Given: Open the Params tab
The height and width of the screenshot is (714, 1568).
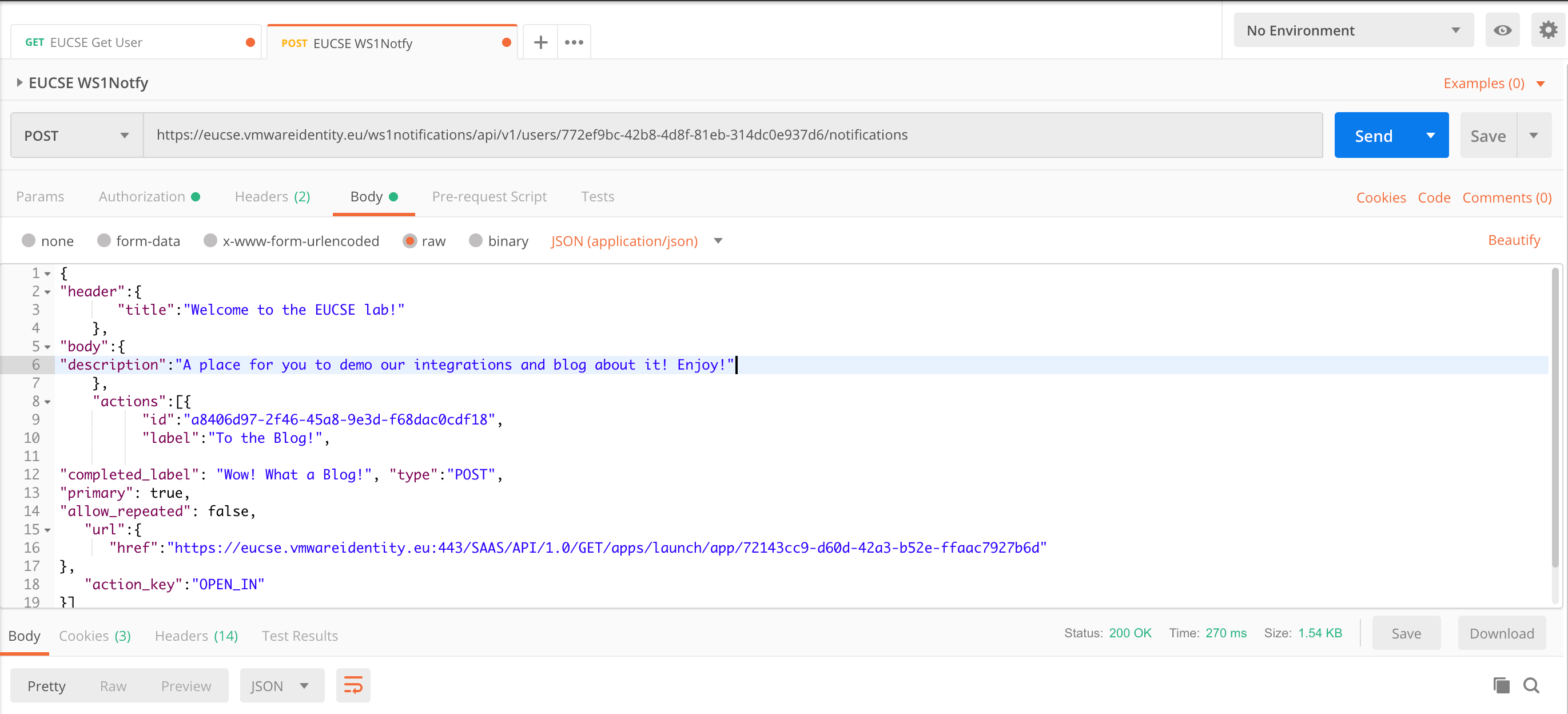Looking at the screenshot, I should pos(40,197).
